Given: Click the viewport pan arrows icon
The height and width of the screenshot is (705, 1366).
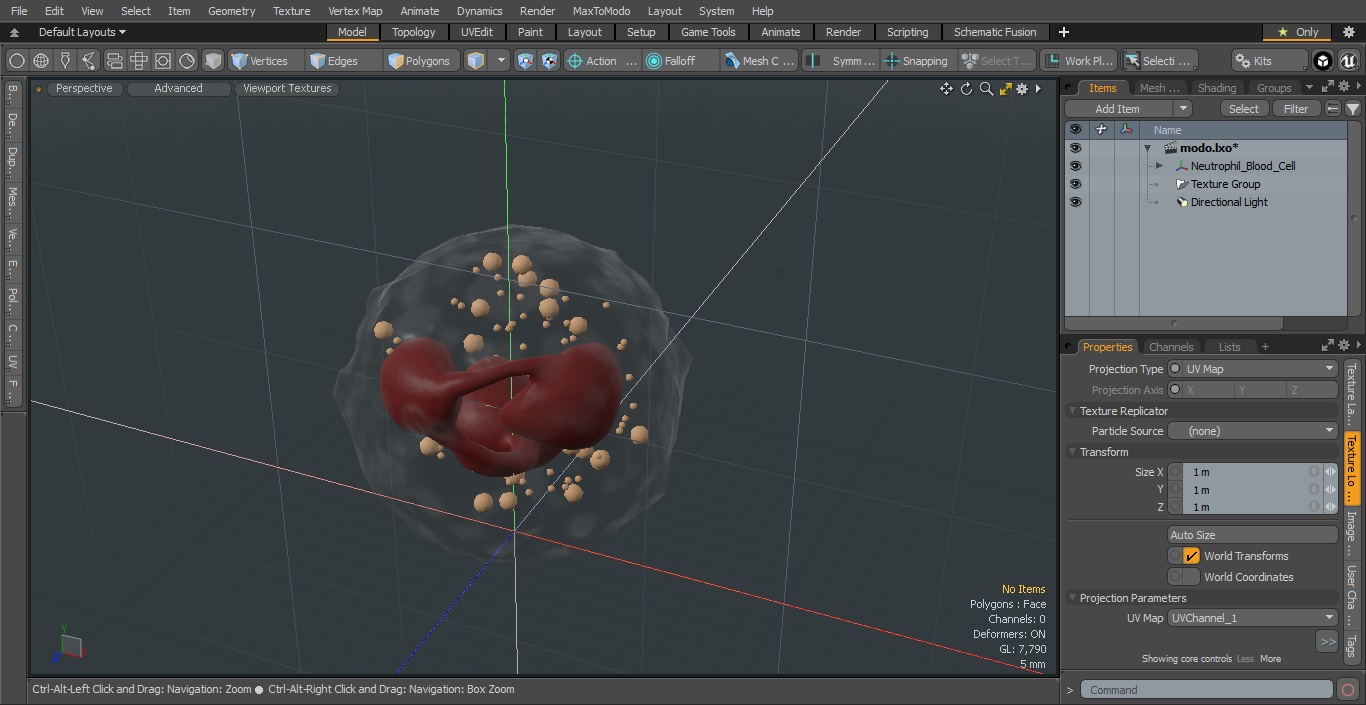Looking at the screenshot, I should [x=946, y=89].
